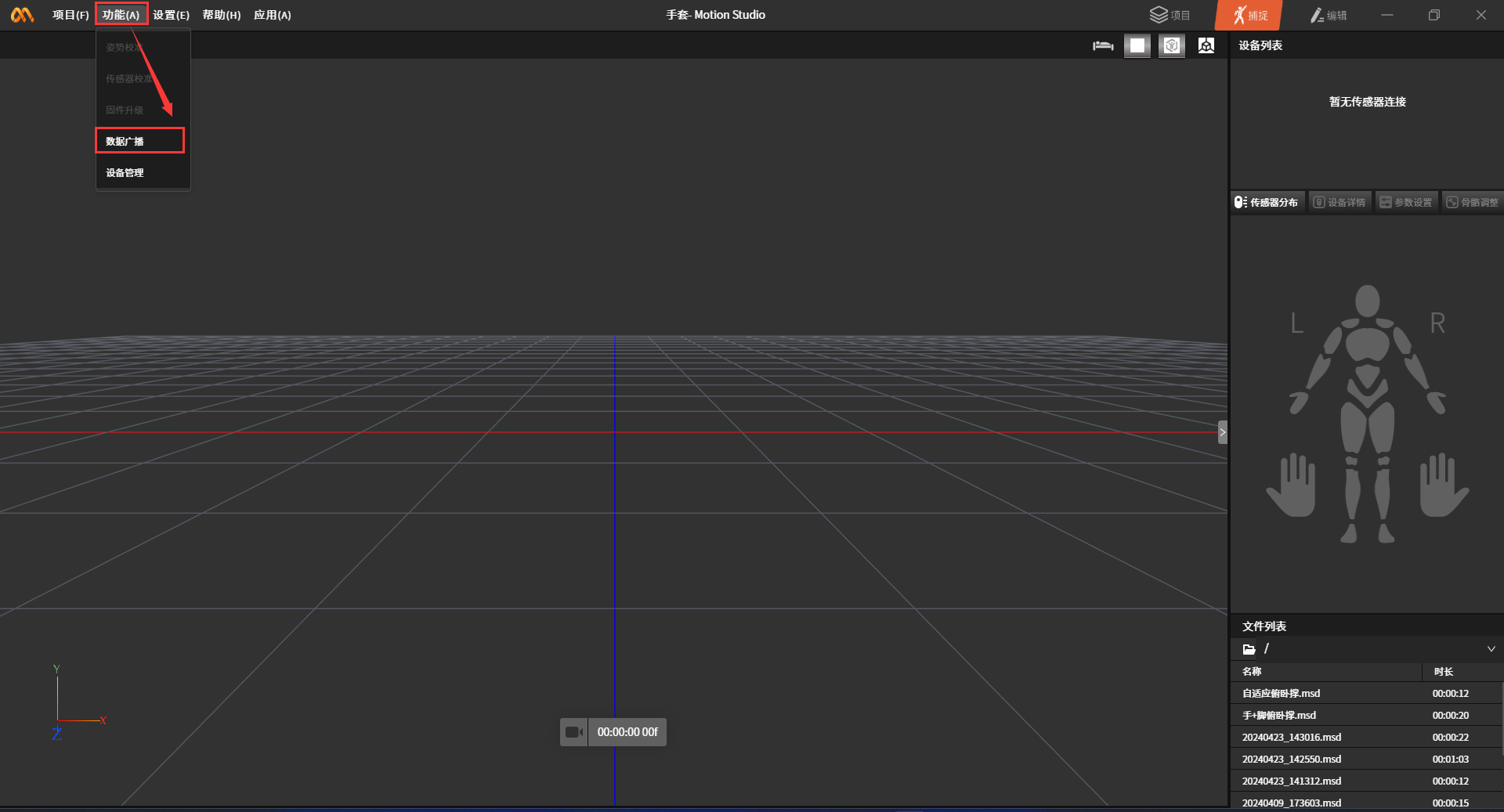
Task: Toggle the white square floor display button
Action: (x=1137, y=46)
